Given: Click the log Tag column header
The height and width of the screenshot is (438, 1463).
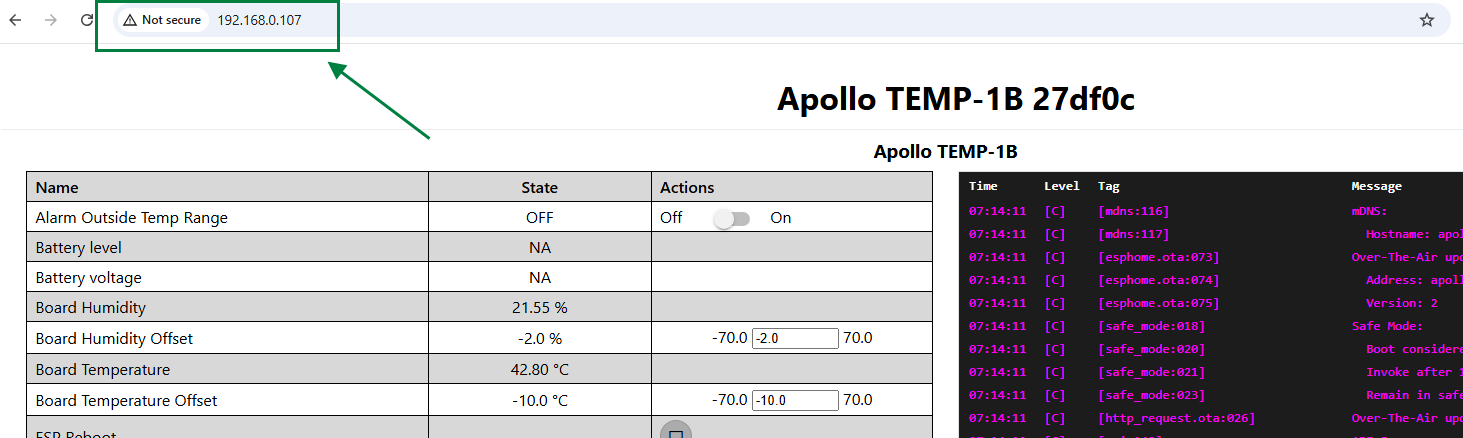Looking at the screenshot, I should pyautogui.click(x=1108, y=186).
